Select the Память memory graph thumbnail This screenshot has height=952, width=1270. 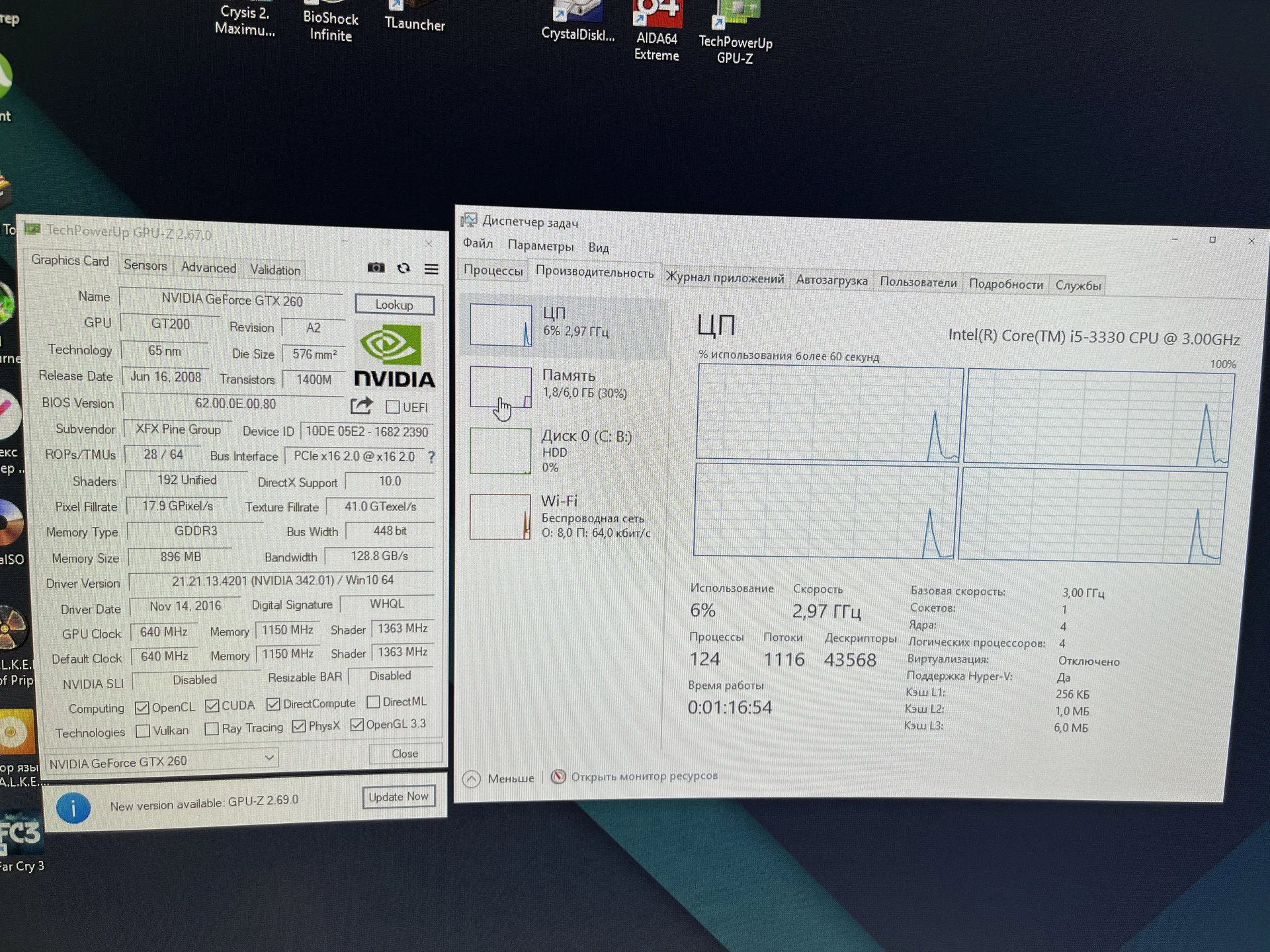pyautogui.click(x=500, y=387)
